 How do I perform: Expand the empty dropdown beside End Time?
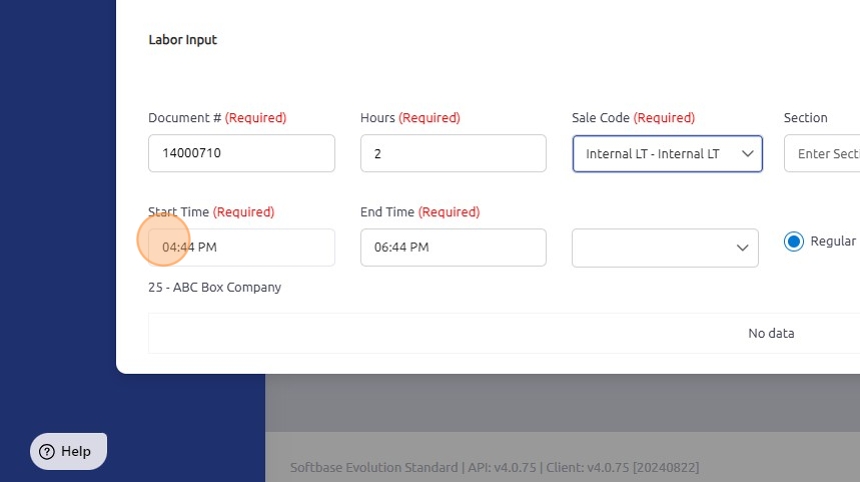tap(665, 247)
